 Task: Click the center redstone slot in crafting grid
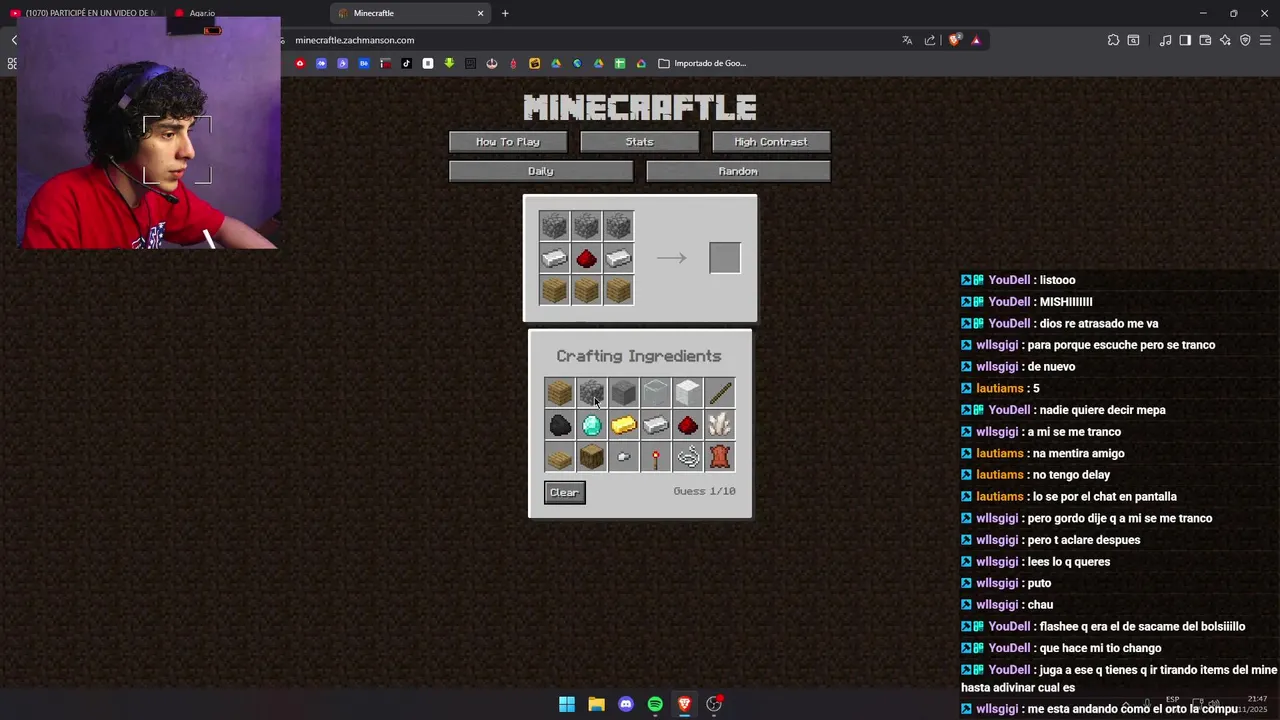pos(586,258)
